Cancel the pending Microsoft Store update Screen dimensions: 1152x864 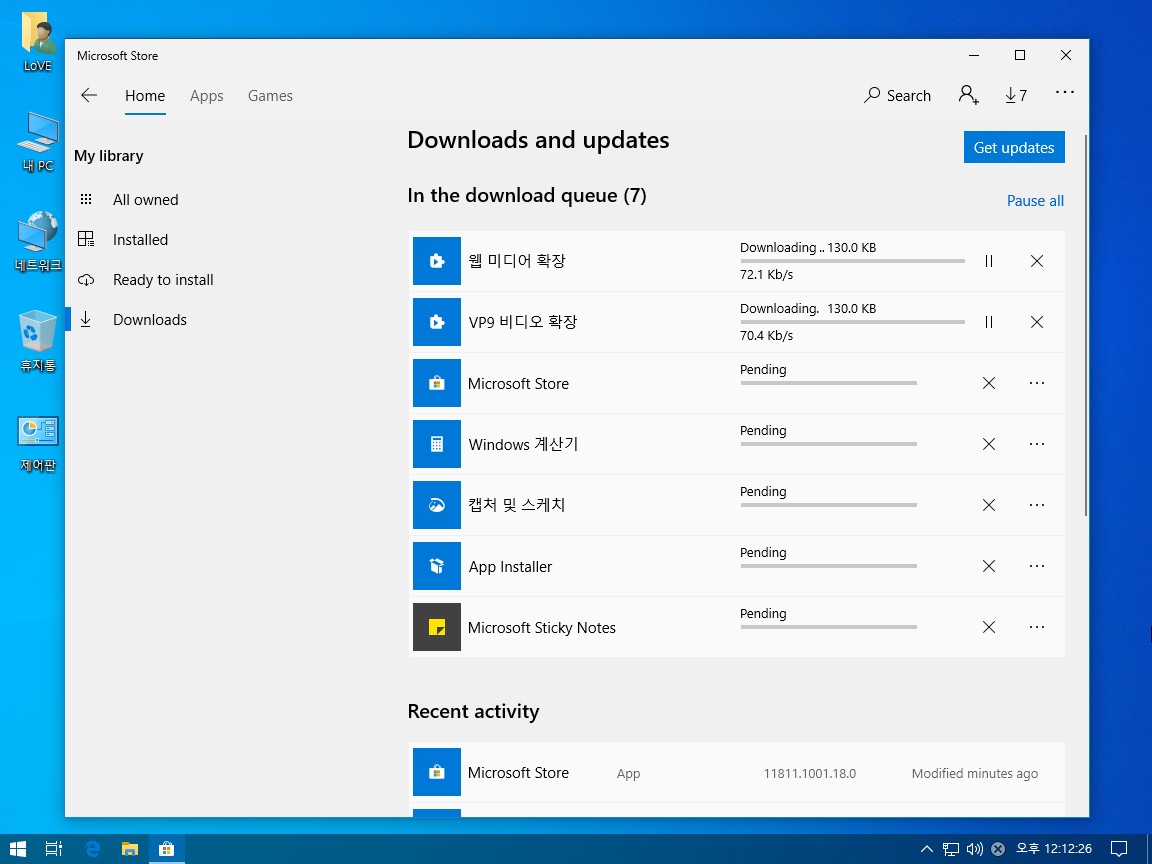pyautogui.click(x=989, y=383)
